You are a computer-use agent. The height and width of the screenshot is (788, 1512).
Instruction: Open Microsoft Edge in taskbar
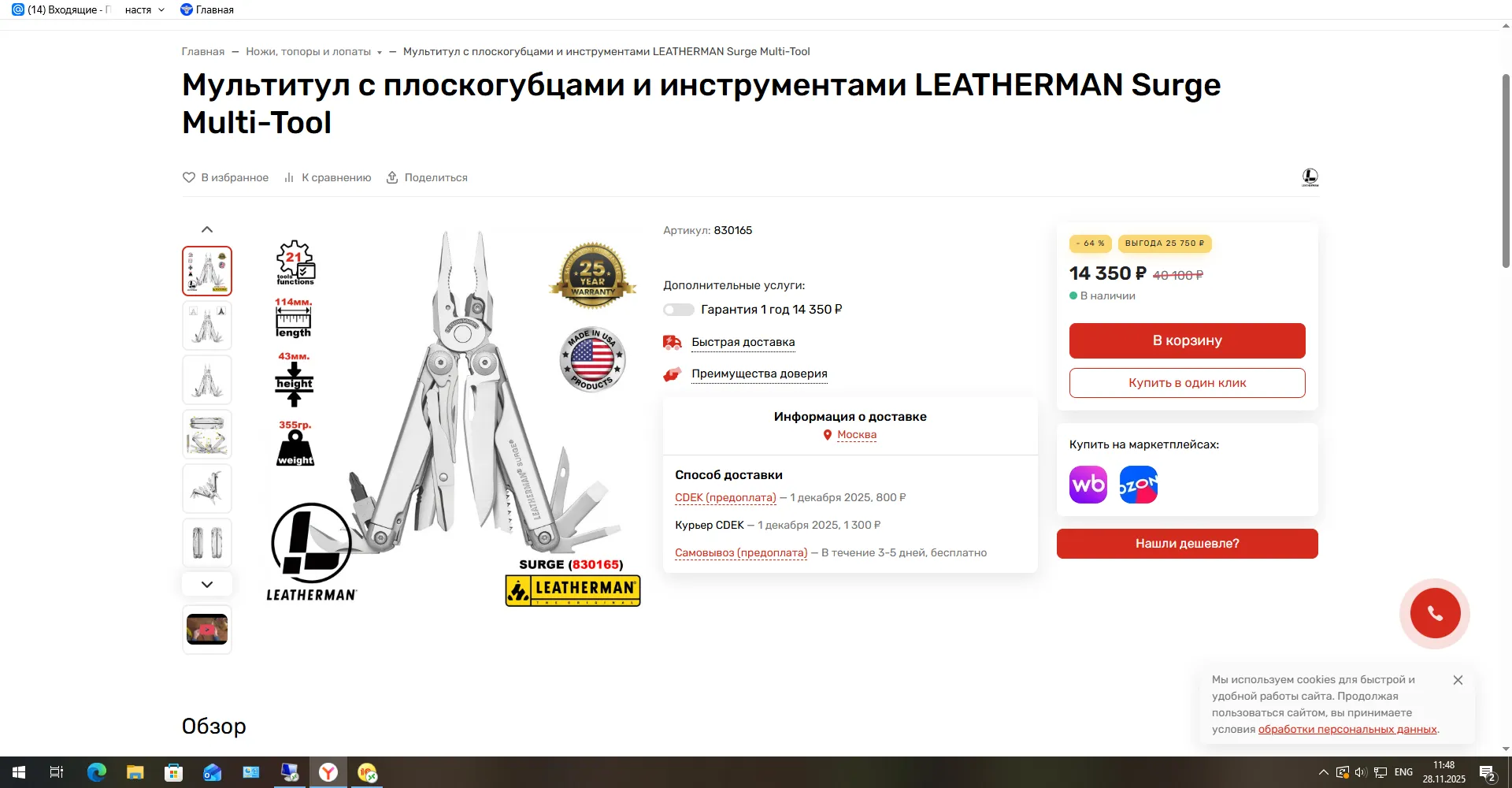97,773
